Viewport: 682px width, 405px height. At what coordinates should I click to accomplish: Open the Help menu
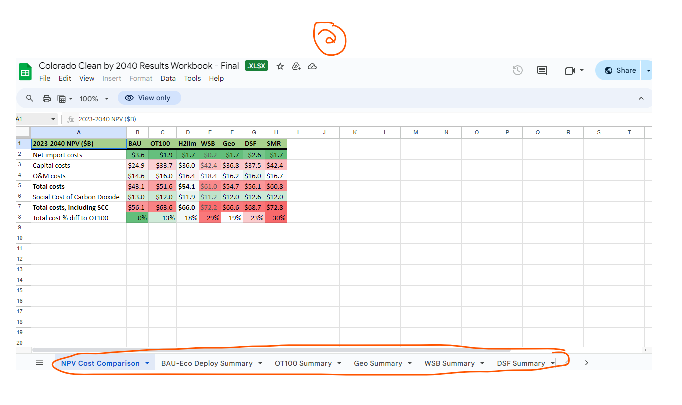(x=216, y=79)
